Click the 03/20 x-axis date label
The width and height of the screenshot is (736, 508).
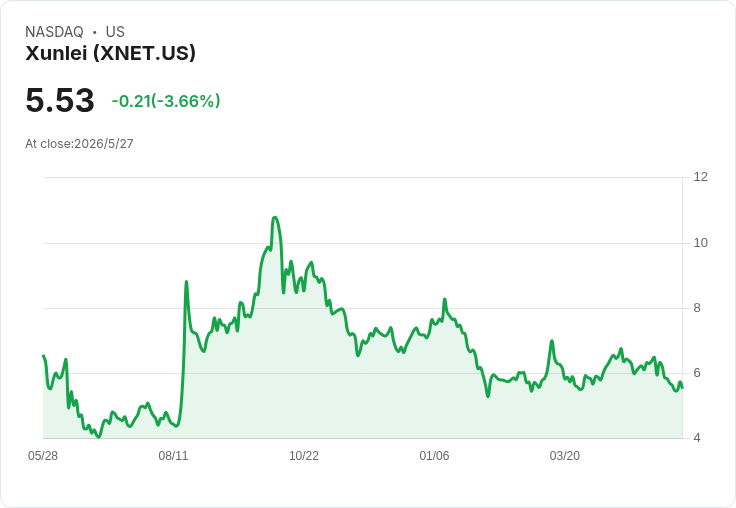coord(565,456)
